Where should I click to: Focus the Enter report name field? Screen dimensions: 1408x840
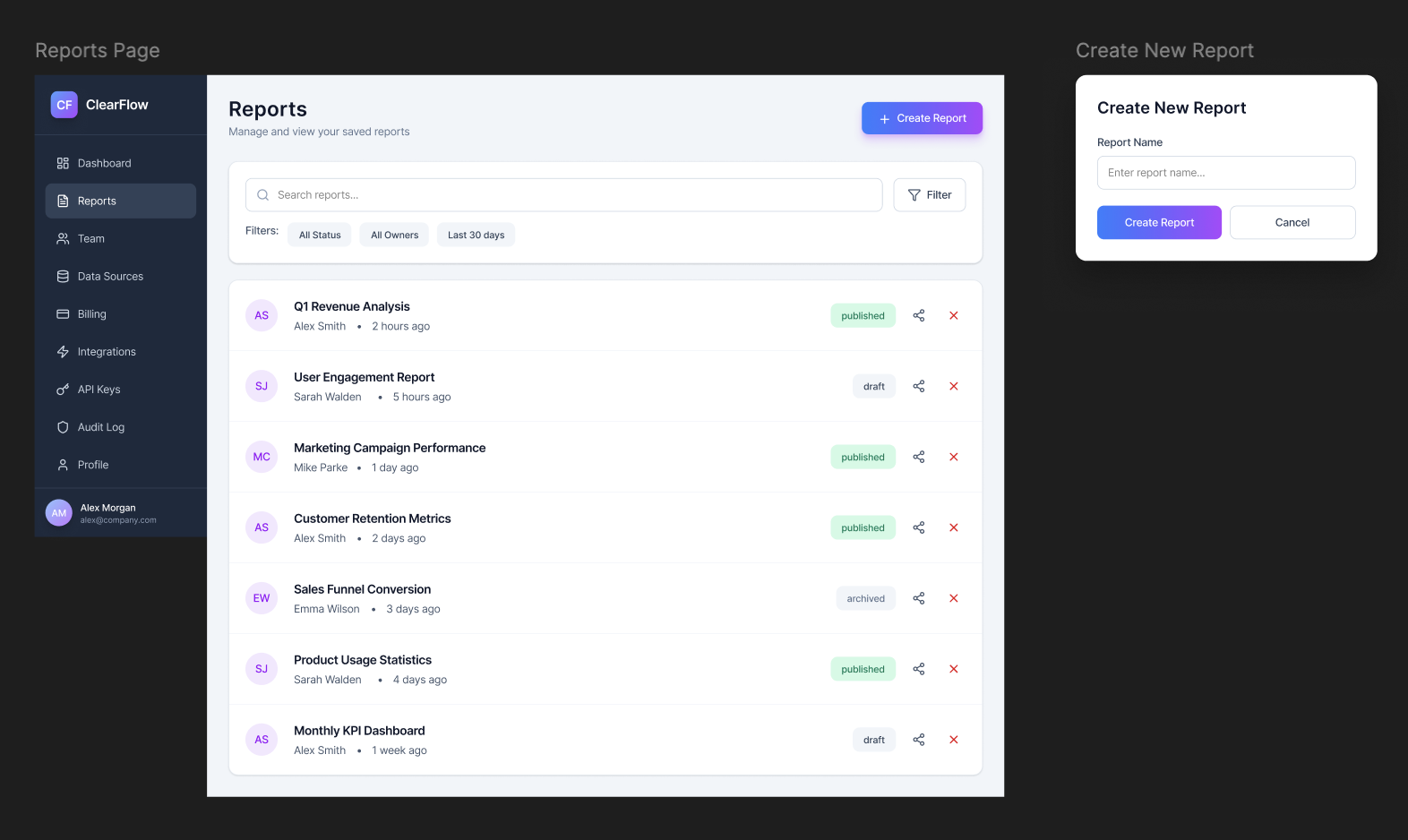(x=1226, y=173)
